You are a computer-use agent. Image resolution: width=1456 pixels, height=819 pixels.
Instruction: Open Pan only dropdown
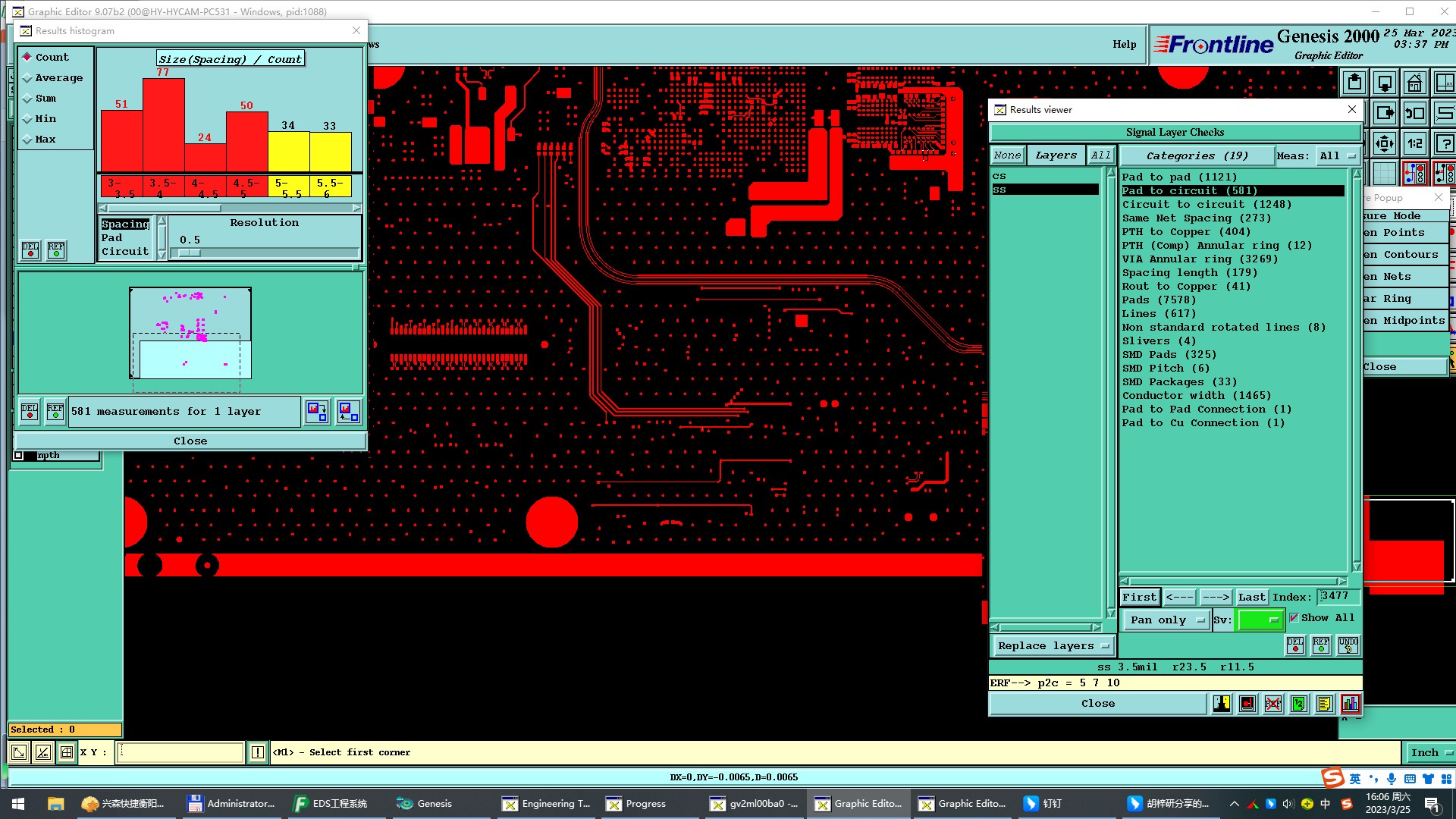[x=1166, y=620]
